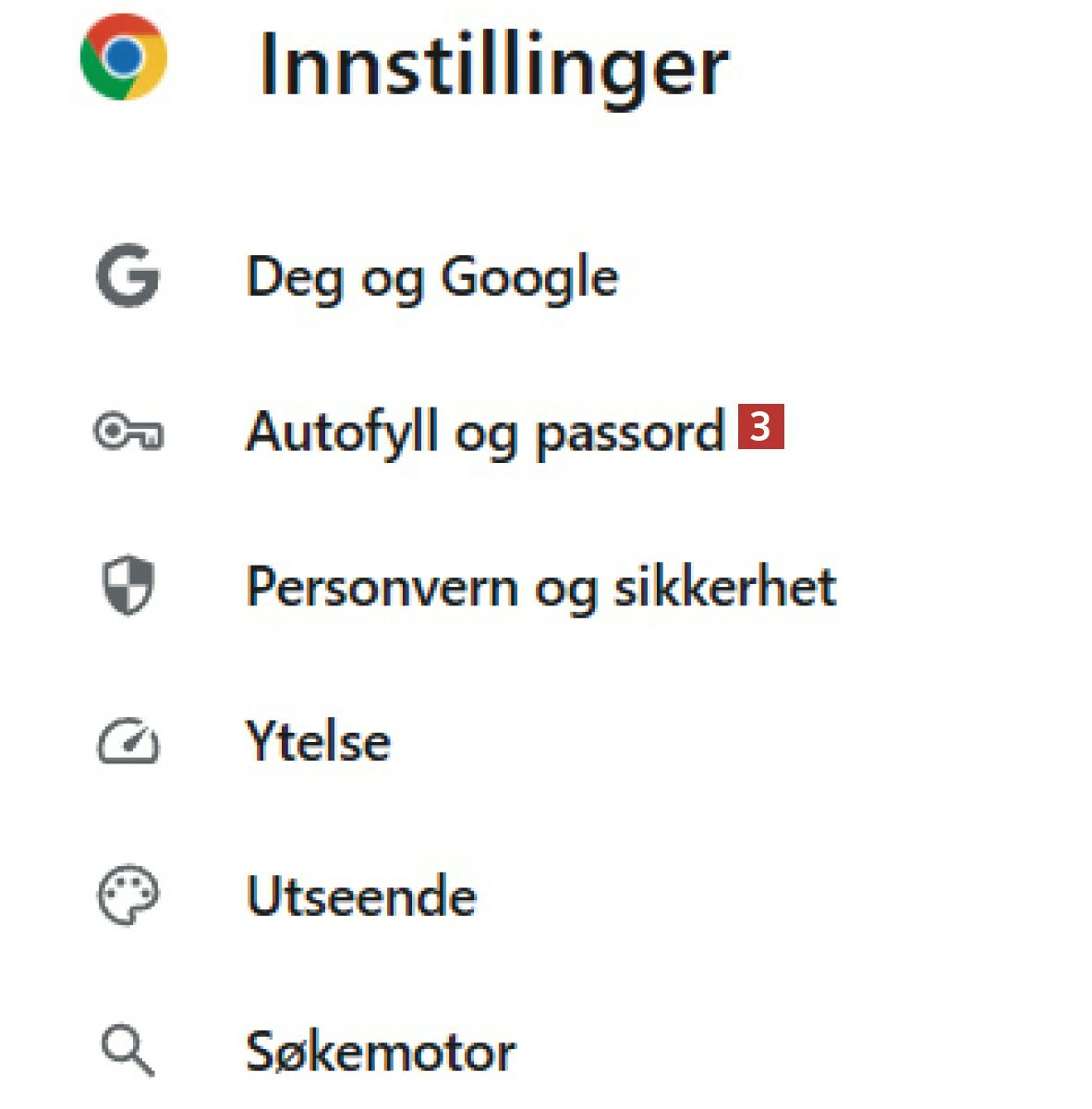Click the word "Autofyll" in the menu
The height and width of the screenshot is (1109, 1092).
(341, 432)
